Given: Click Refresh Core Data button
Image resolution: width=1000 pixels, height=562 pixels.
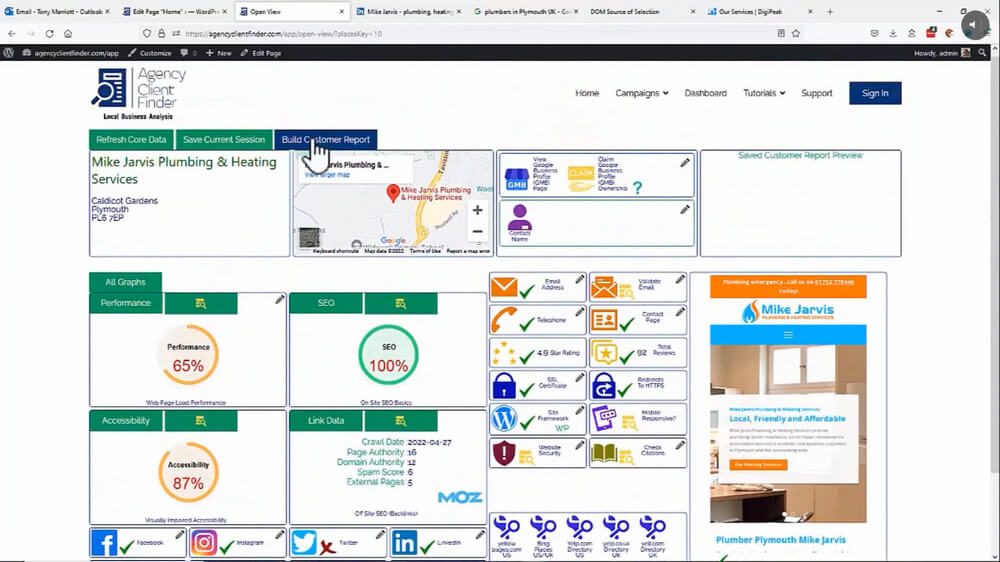Looking at the screenshot, I should [x=131, y=140].
